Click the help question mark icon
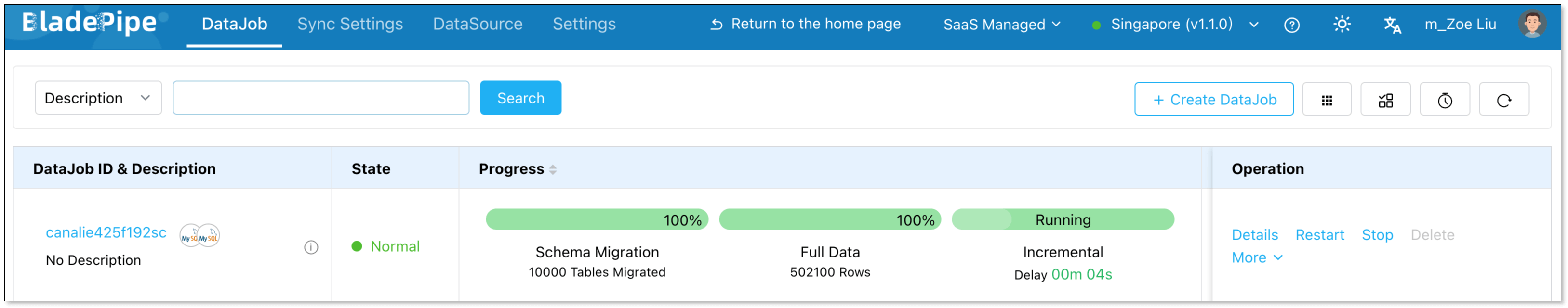The image size is (1568, 308). (x=1291, y=25)
